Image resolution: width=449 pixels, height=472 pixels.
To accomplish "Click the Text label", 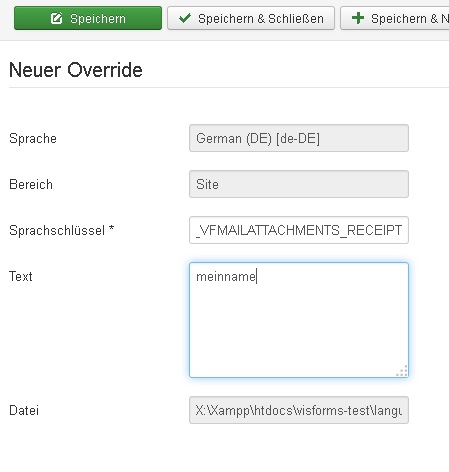I will [x=21, y=276].
